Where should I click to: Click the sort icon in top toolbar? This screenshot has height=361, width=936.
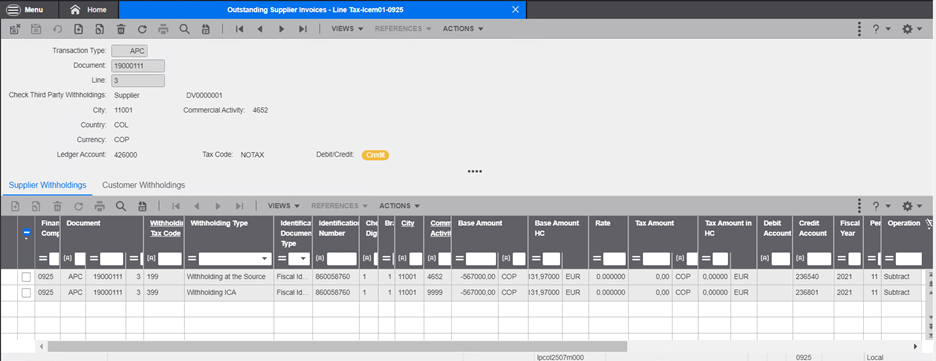pos(206,29)
